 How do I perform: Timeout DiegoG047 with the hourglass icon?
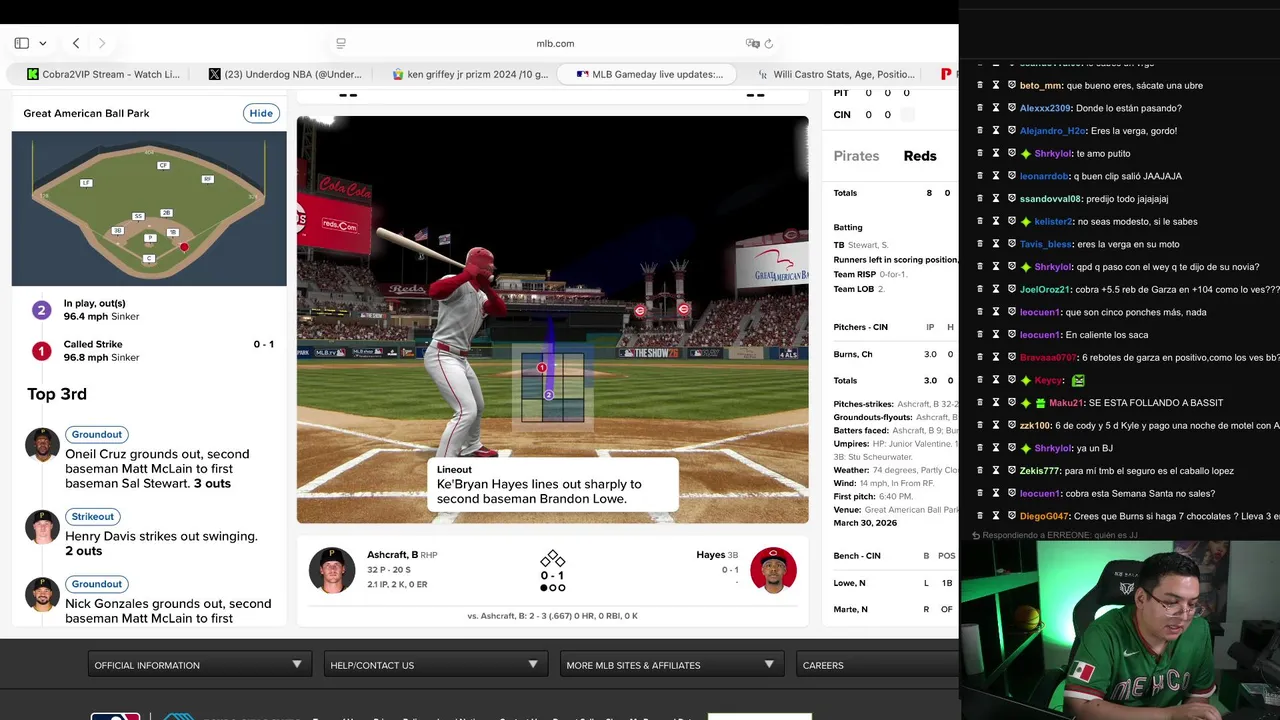click(x=996, y=516)
